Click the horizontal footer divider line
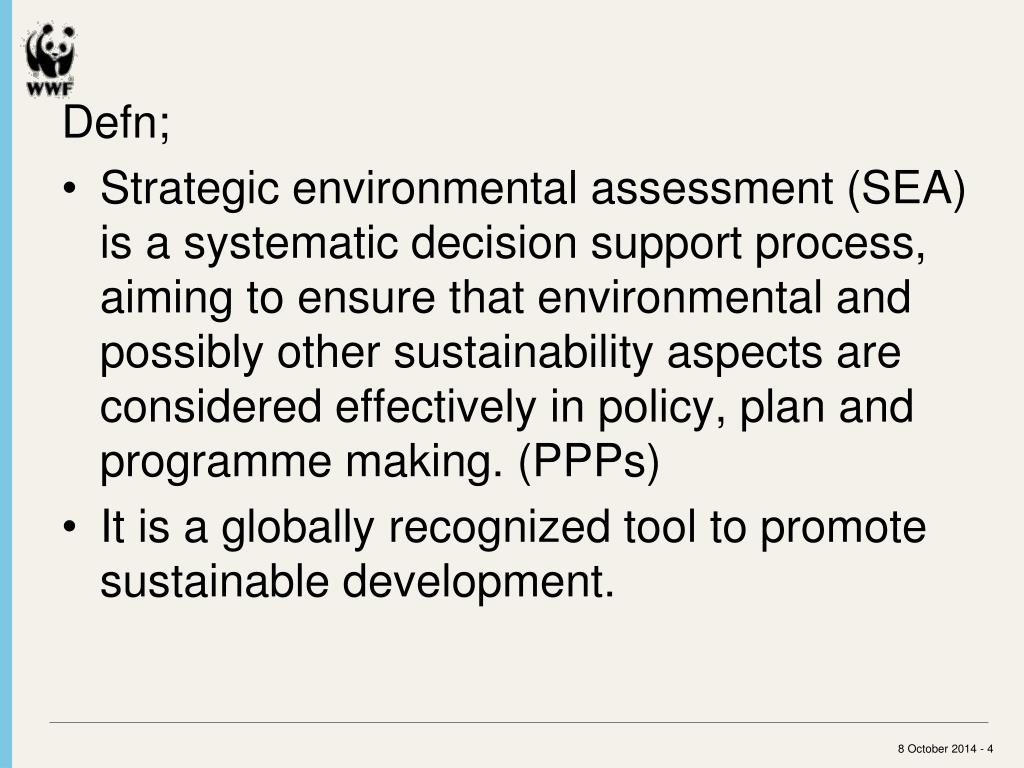This screenshot has width=1024, height=768. pyautogui.click(x=519, y=722)
